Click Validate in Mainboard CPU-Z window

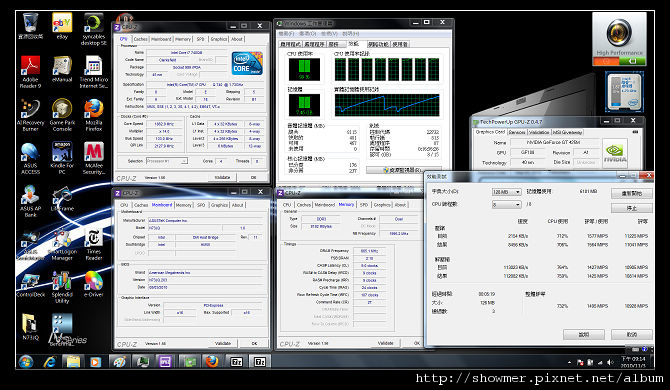pyautogui.click(x=223, y=343)
